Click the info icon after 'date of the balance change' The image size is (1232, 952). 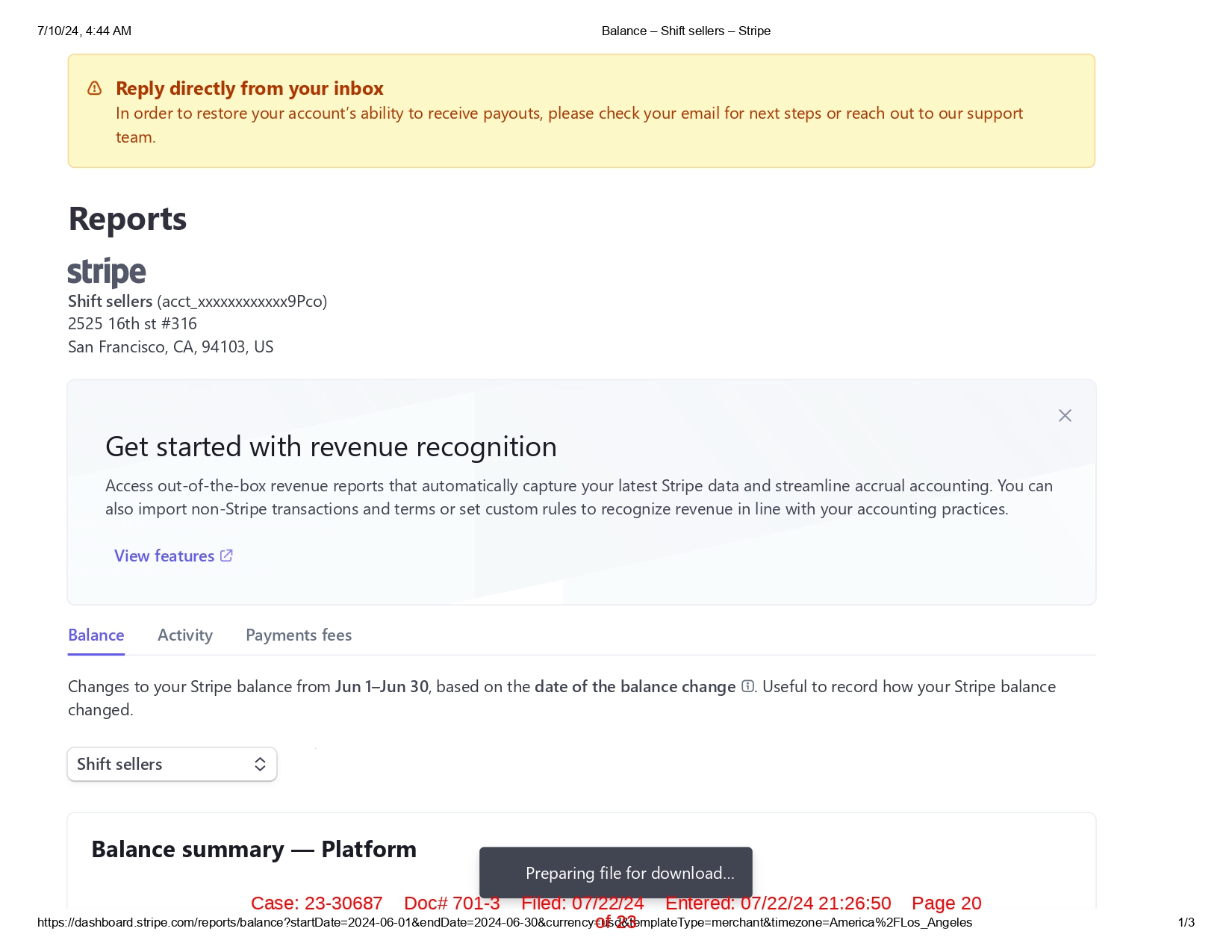coord(747,686)
